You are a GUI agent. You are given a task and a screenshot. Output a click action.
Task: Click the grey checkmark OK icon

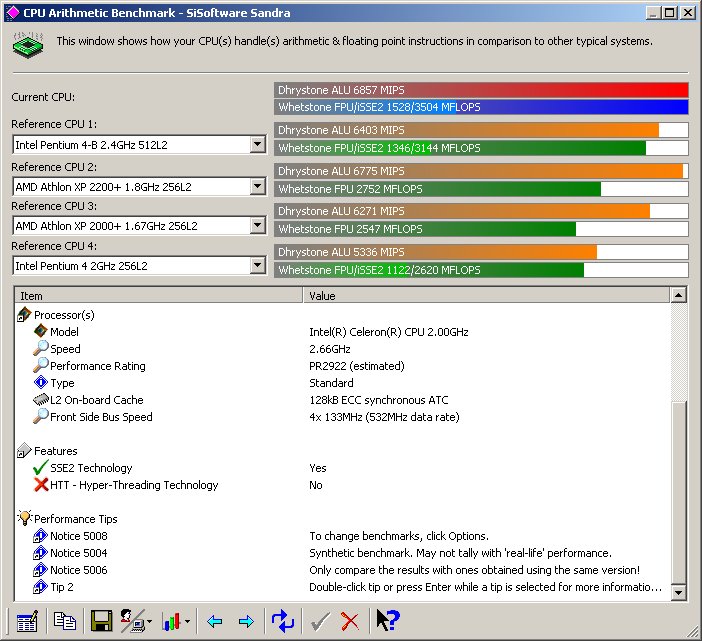[320, 621]
